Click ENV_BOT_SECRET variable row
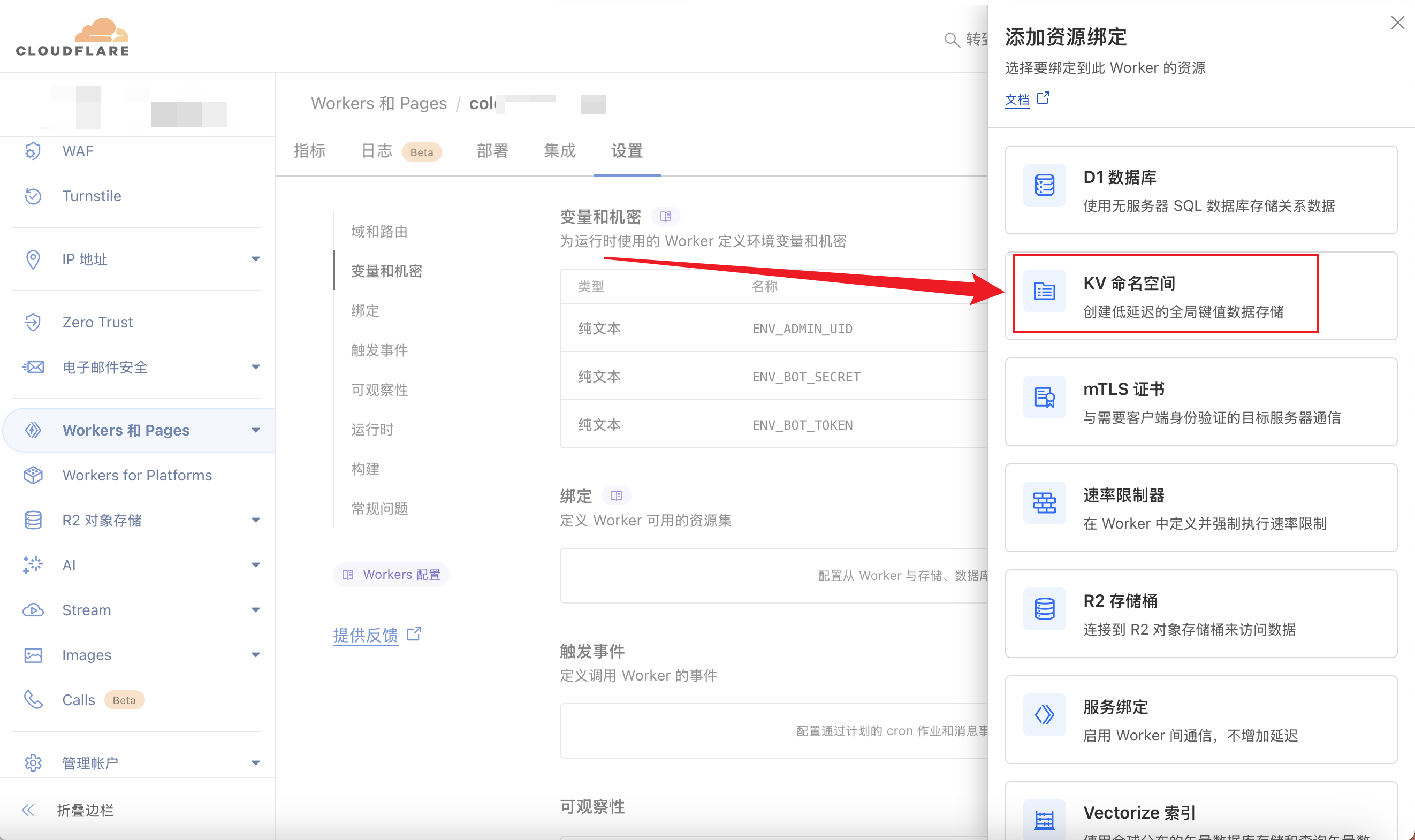Viewport: 1415px width, 840px height. pyautogui.click(x=774, y=377)
